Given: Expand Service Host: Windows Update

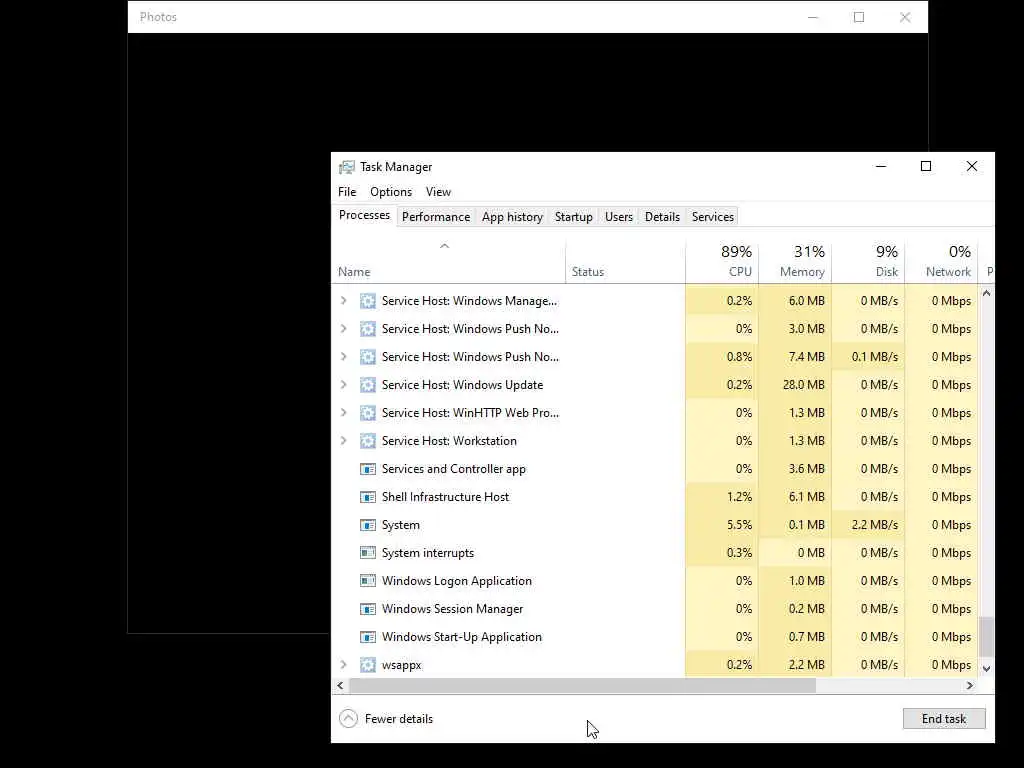Looking at the screenshot, I should pos(344,385).
